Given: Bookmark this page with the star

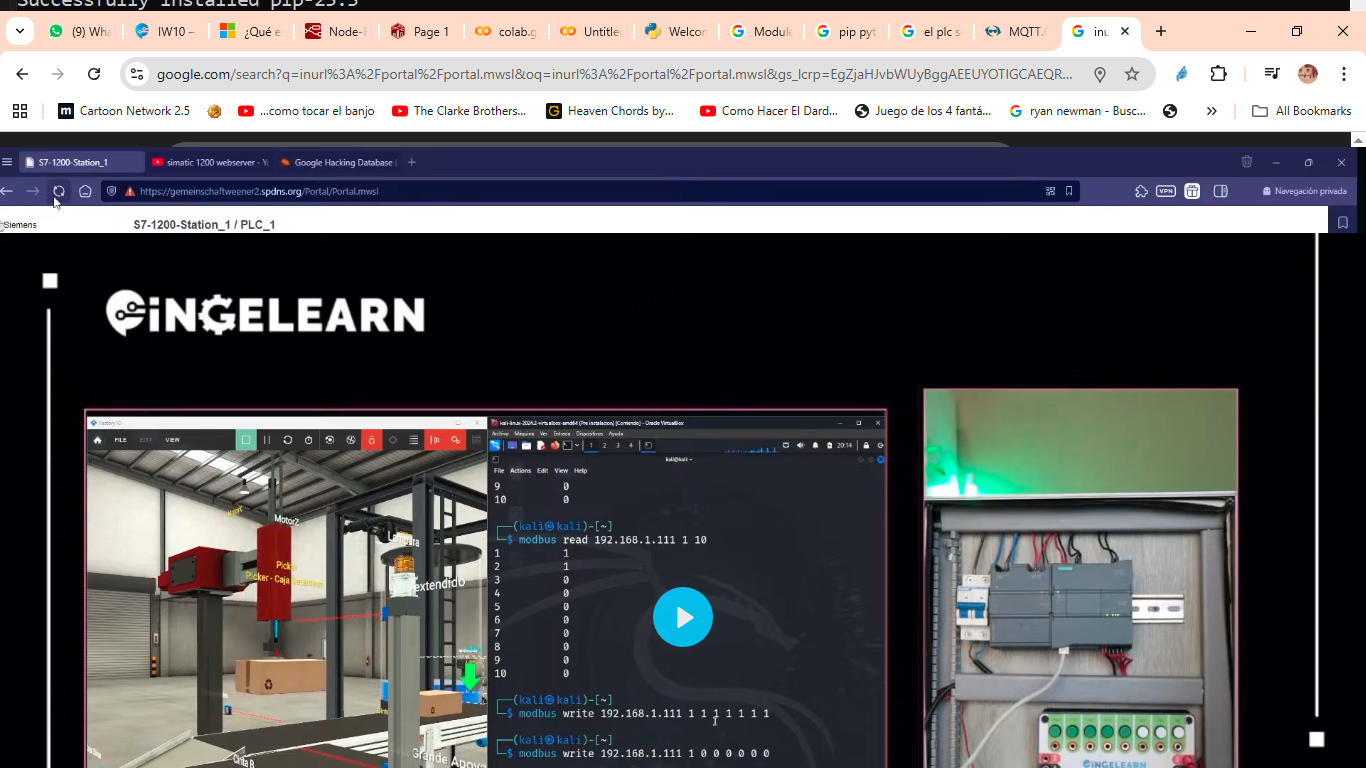Looking at the screenshot, I should click(1132, 74).
